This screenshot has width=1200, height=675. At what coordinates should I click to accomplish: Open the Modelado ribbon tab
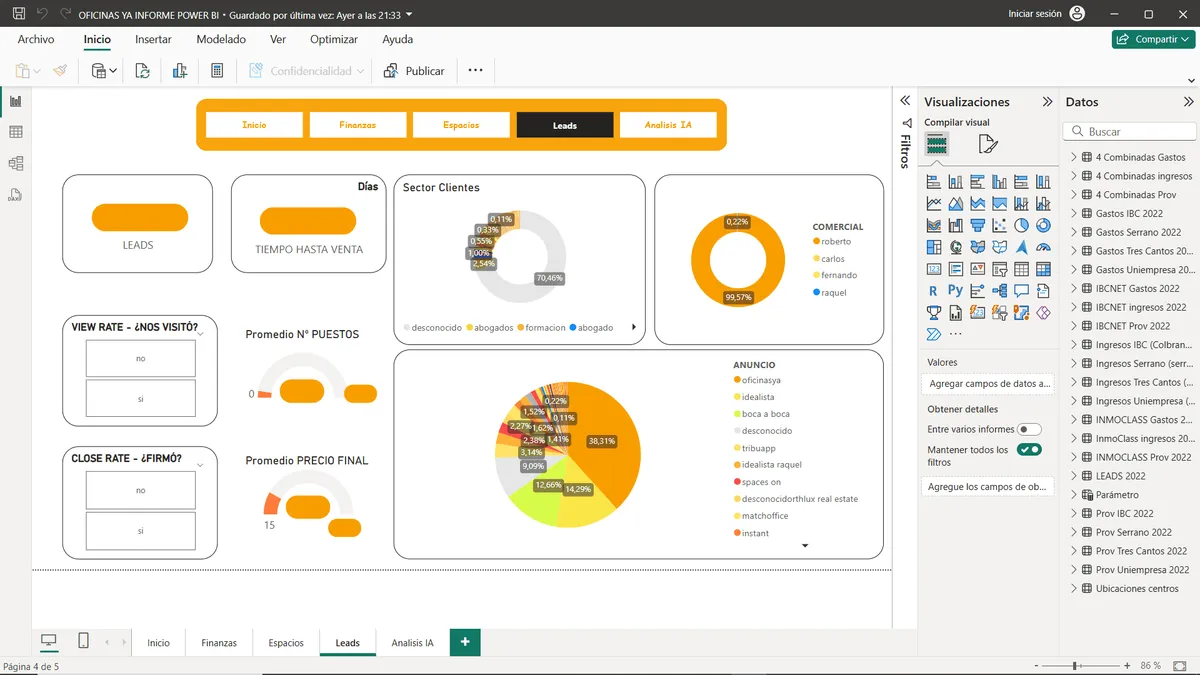click(221, 39)
